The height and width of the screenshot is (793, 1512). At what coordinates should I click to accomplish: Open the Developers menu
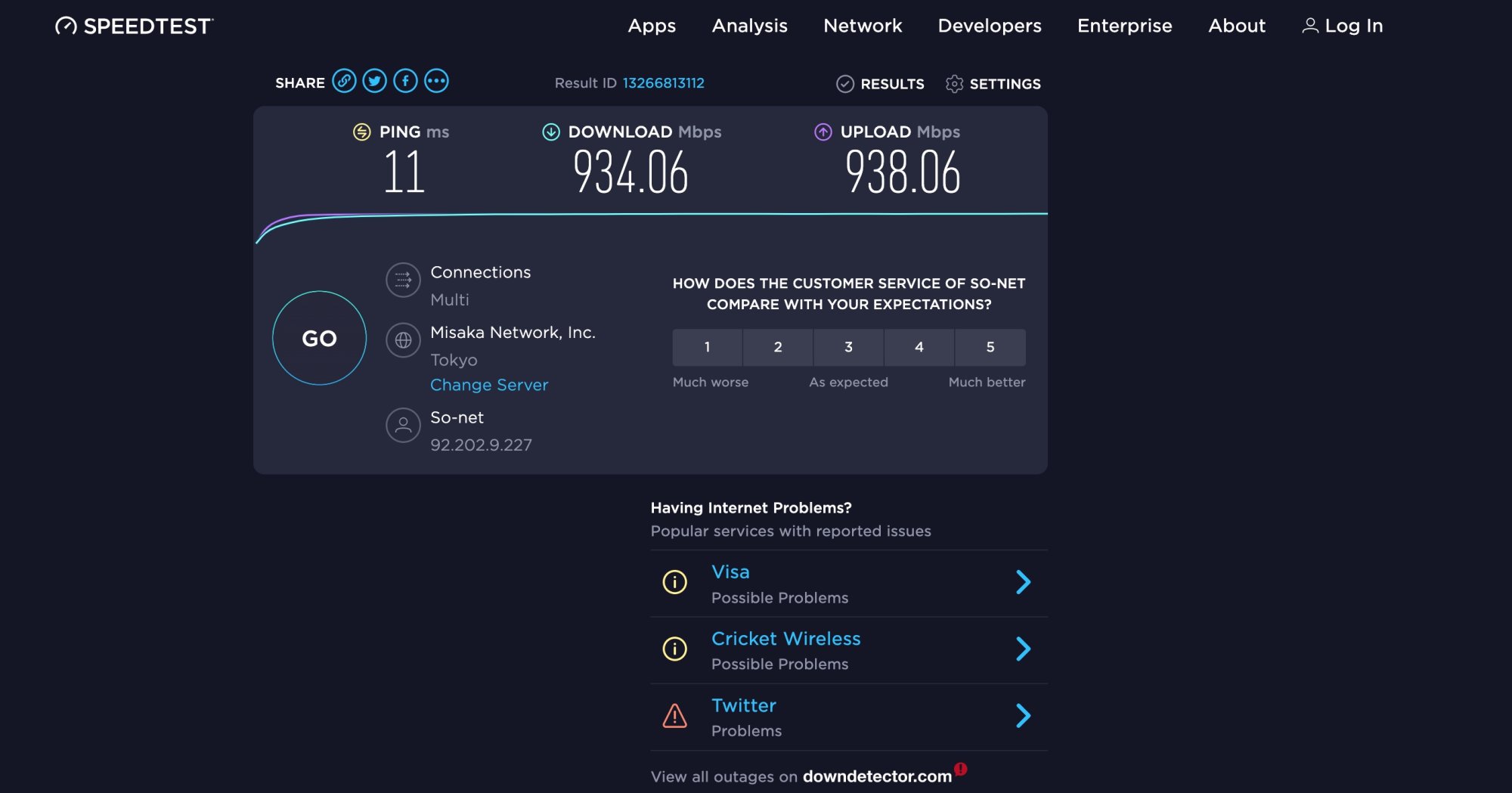[x=990, y=26]
